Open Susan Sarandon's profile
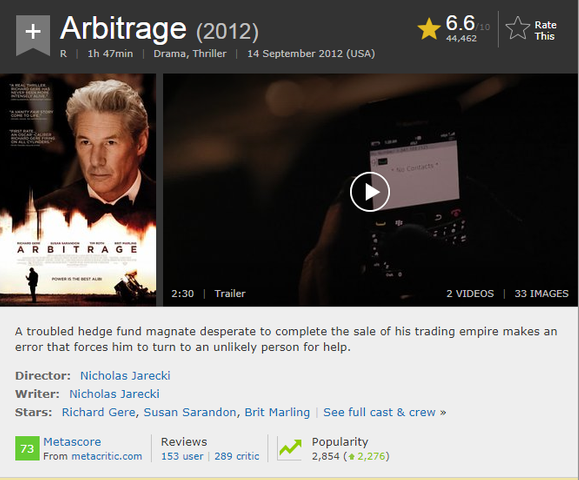 click(x=190, y=412)
